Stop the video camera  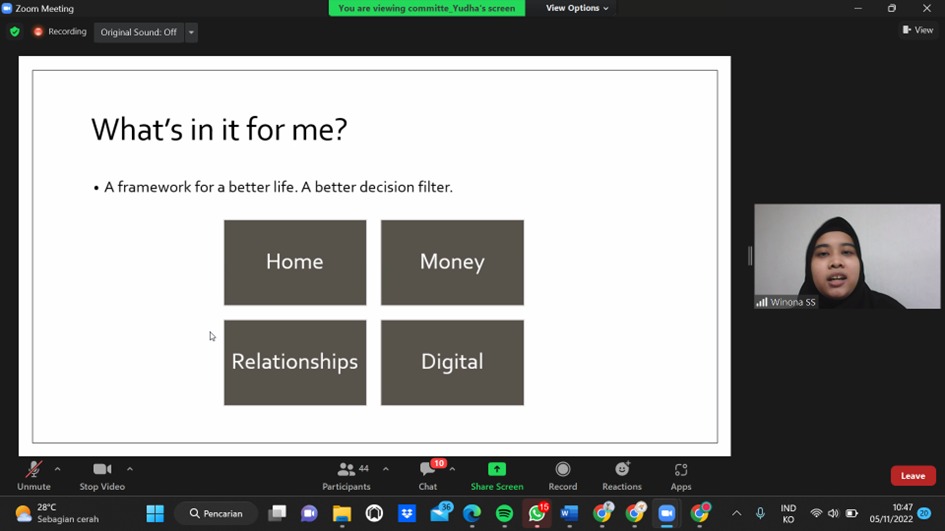pyautogui.click(x=102, y=474)
